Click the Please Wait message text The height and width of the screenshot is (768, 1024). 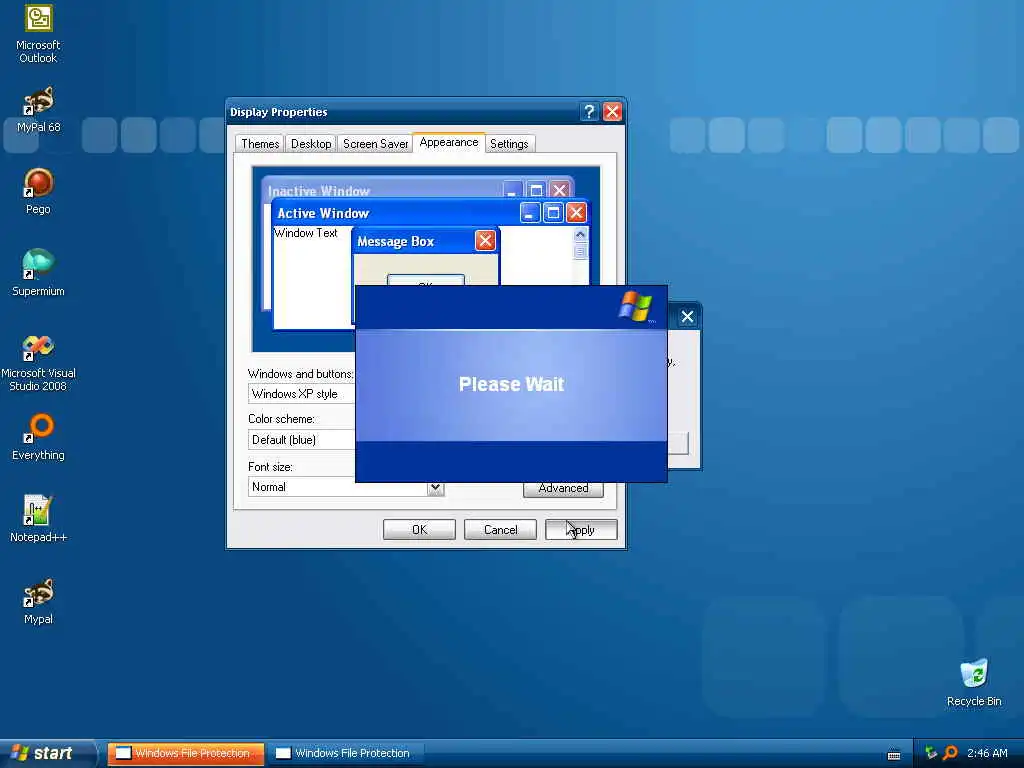(511, 384)
